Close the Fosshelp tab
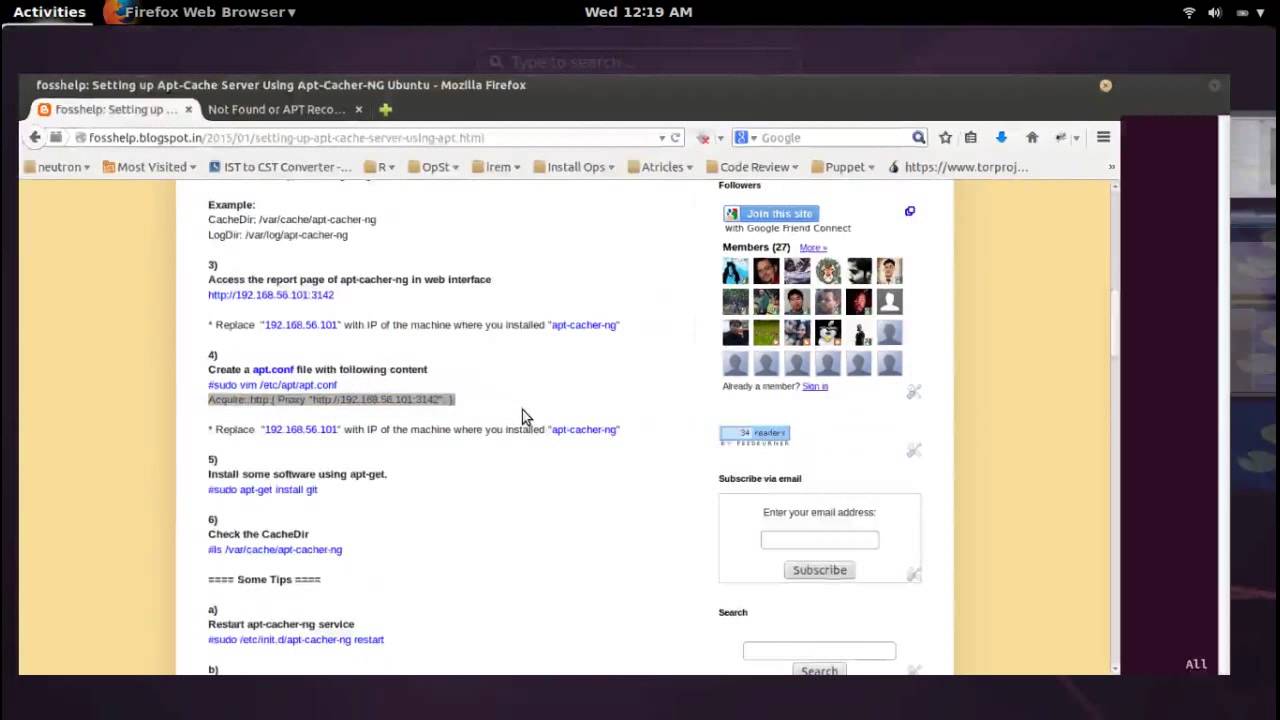This screenshot has height=720, width=1280. tap(188, 109)
